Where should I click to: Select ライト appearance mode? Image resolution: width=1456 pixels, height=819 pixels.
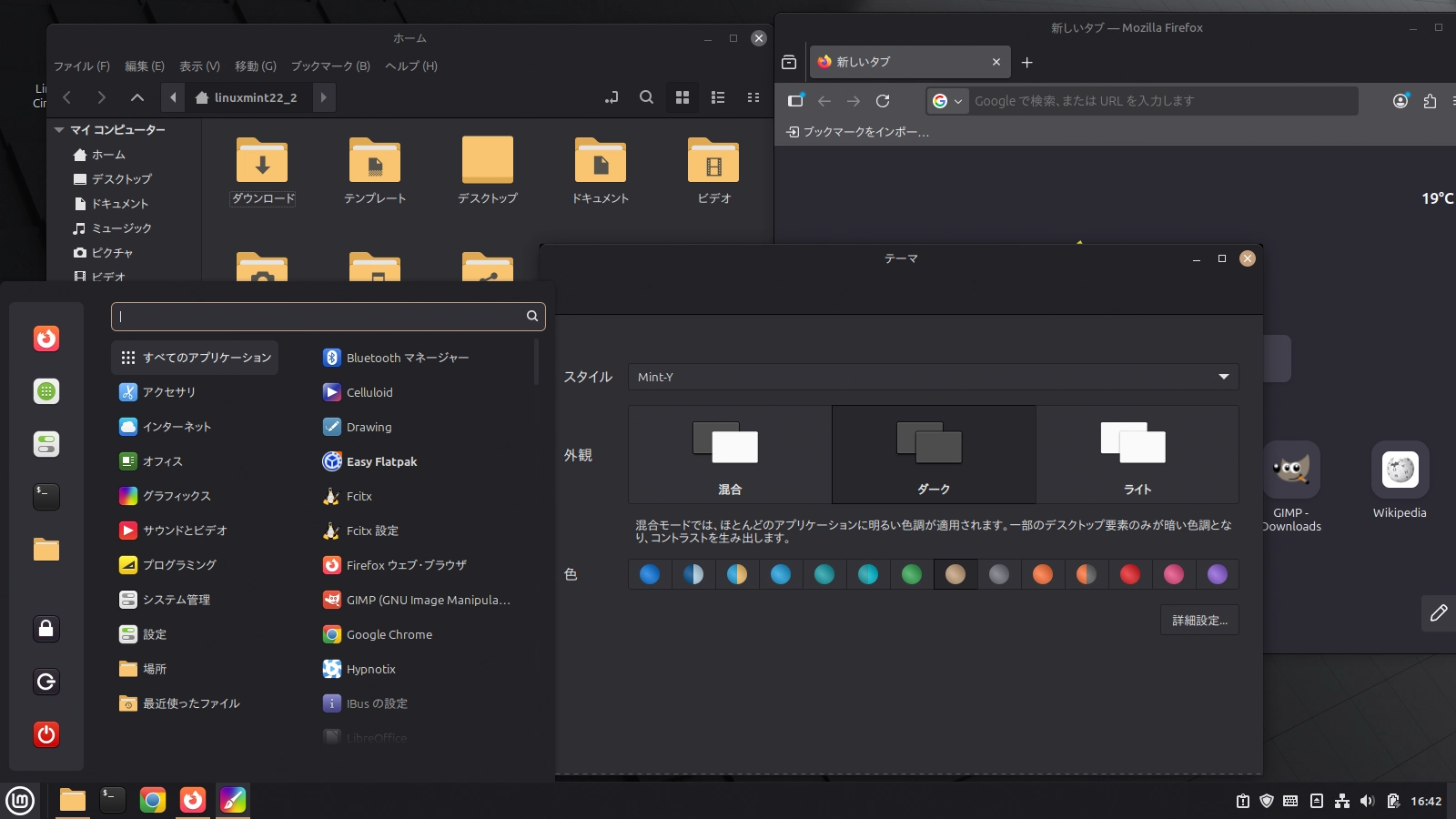click(1137, 454)
